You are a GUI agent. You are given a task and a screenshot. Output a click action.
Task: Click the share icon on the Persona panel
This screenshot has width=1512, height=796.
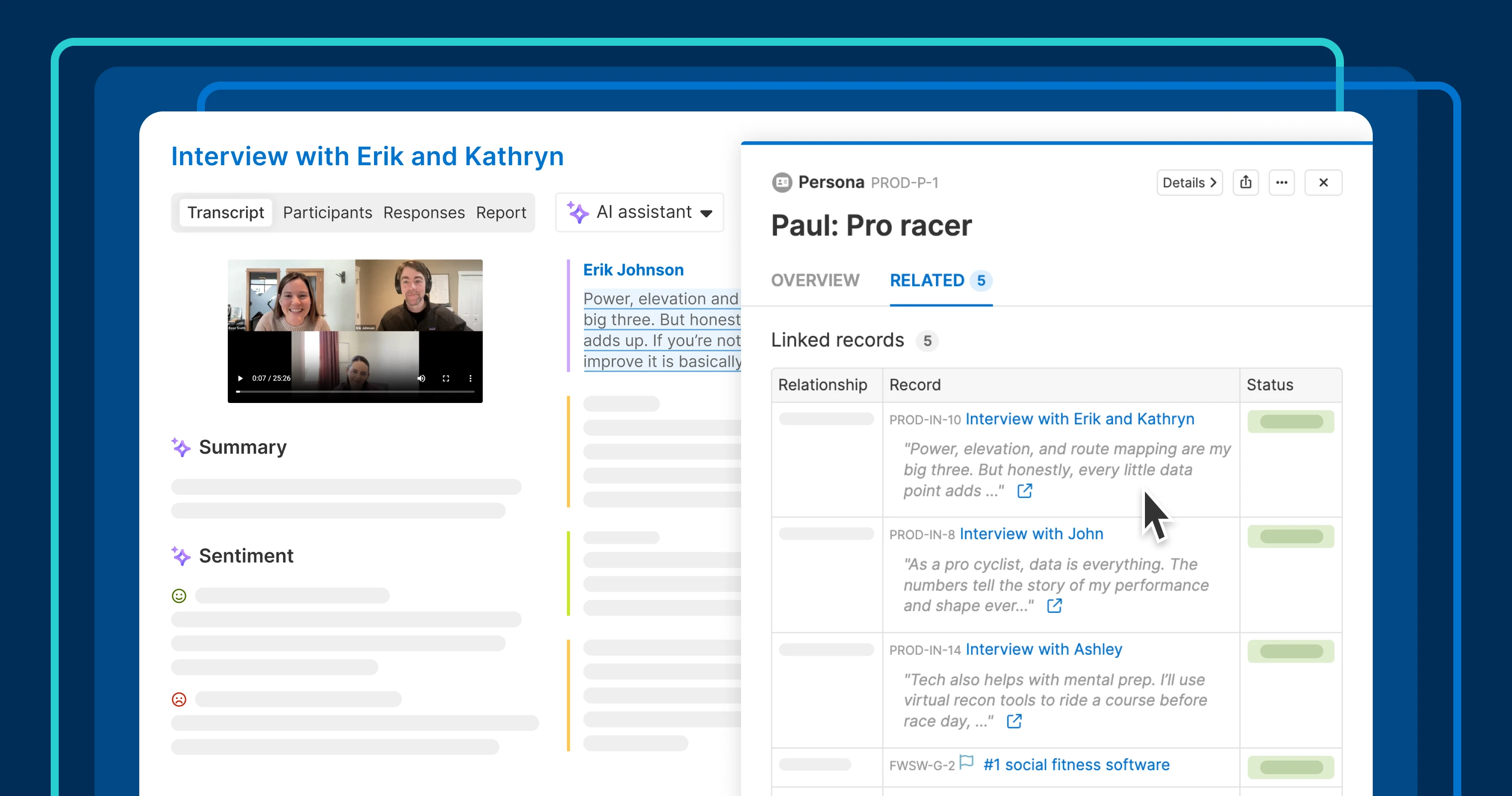1246,183
